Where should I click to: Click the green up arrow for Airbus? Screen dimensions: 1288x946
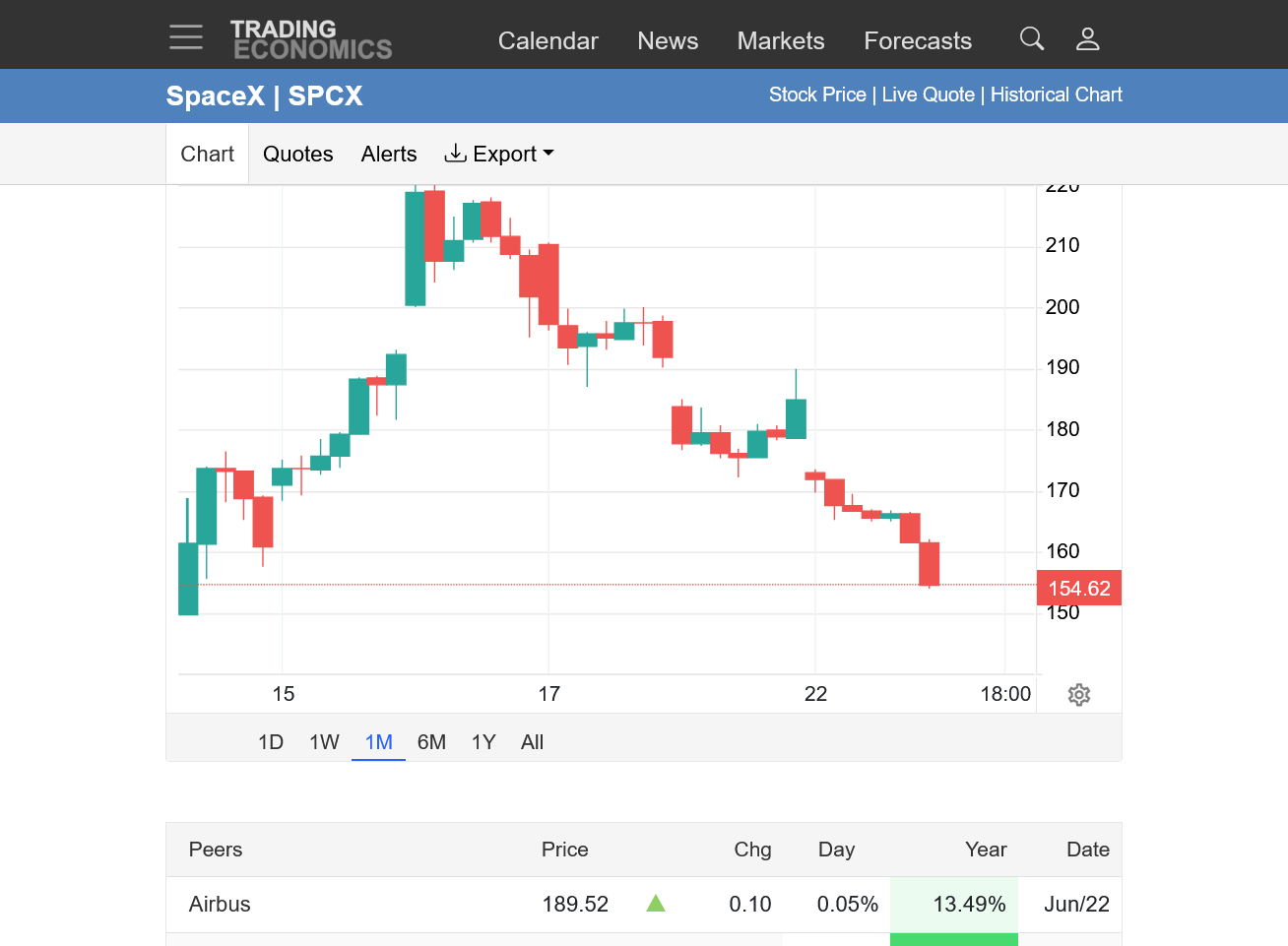[x=656, y=903]
